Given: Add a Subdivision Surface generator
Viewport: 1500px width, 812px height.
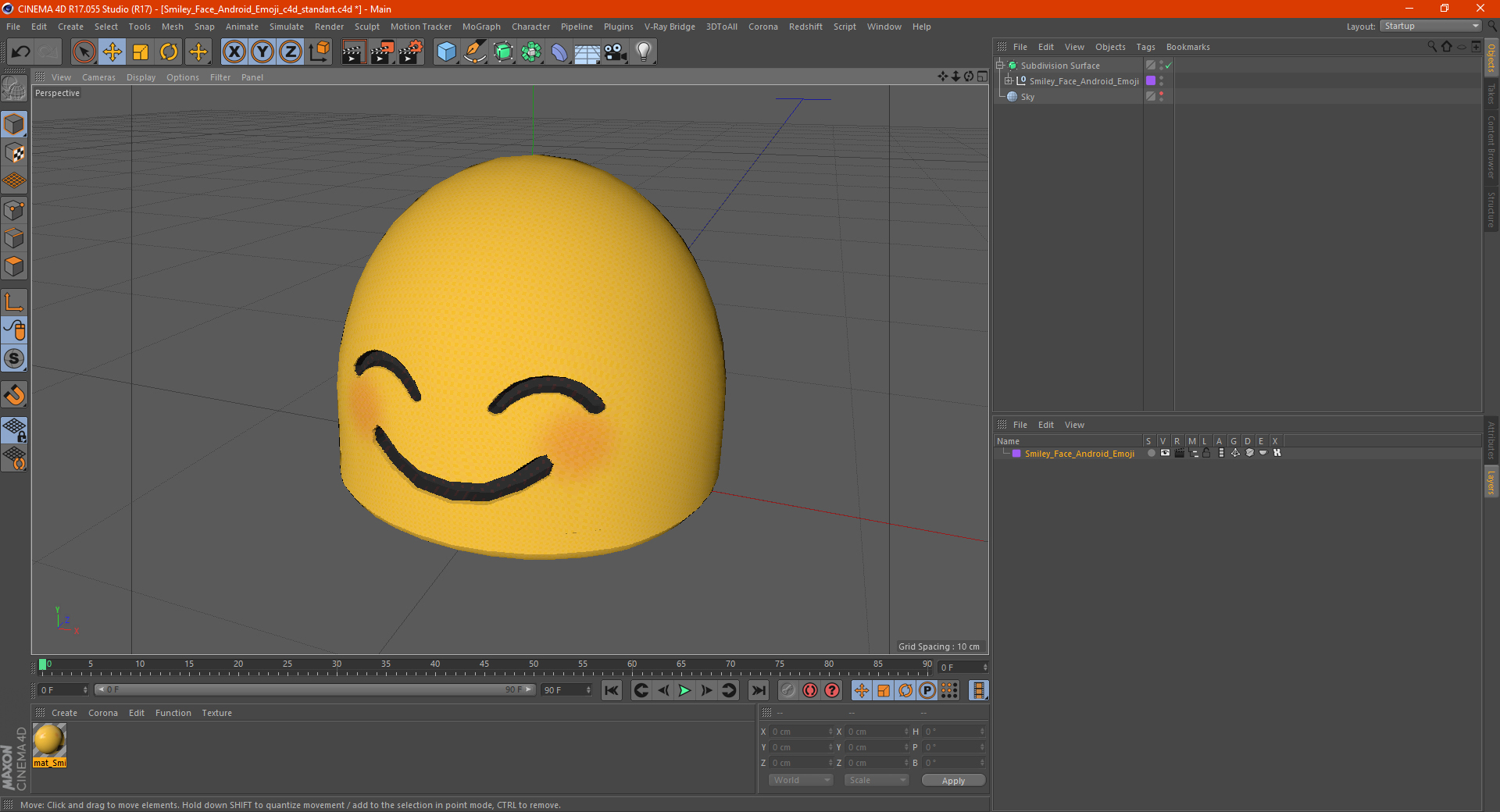Looking at the screenshot, I should (503, 52).
